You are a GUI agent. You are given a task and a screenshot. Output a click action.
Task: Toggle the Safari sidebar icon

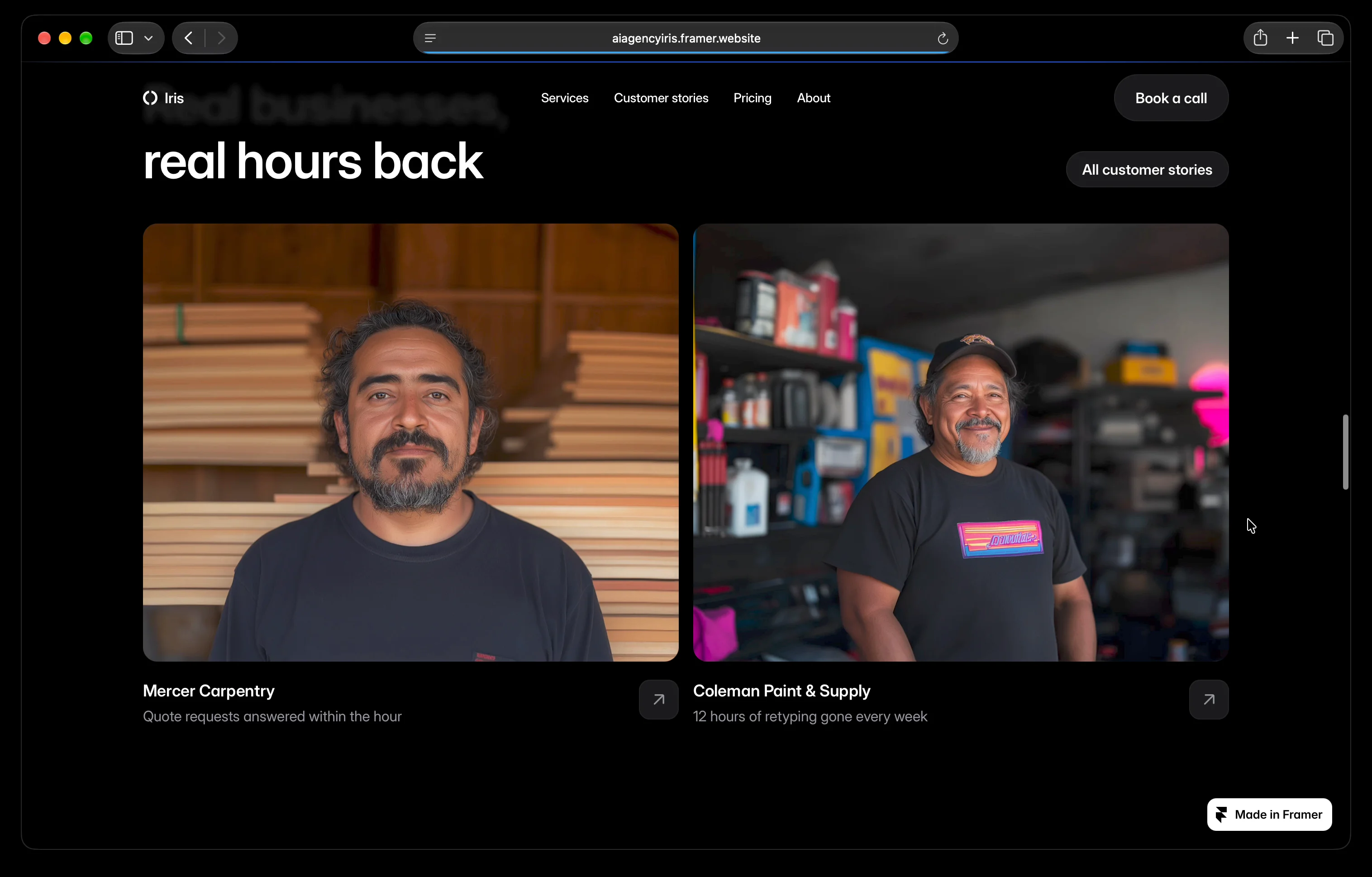(124, 38)
